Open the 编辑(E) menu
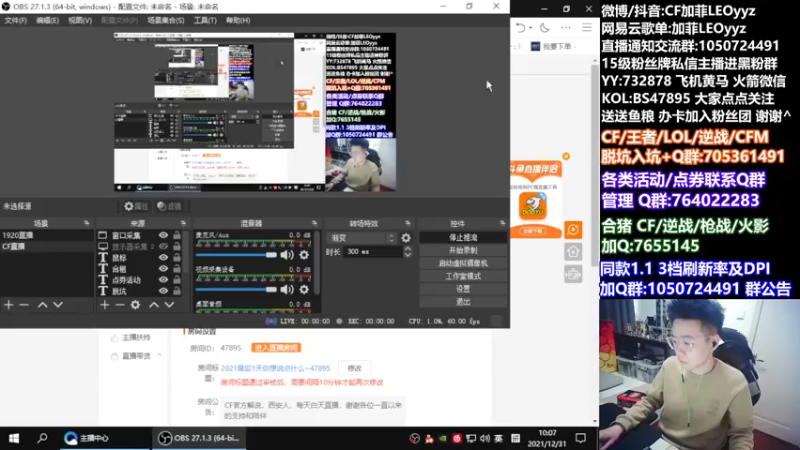 [x=47, y=20]
